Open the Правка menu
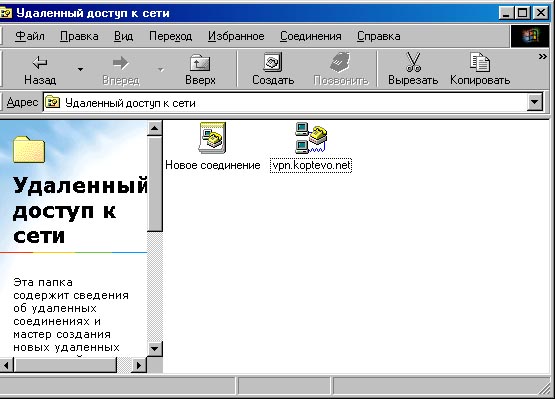The image size is (555, 399). point(79,36)
